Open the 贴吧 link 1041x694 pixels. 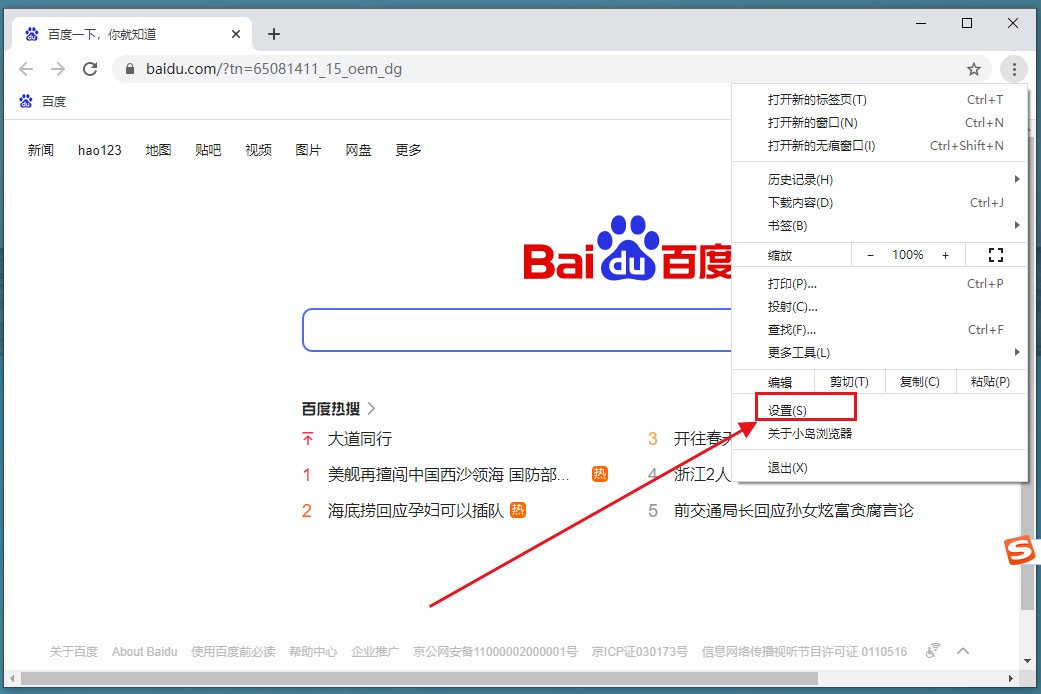click(208, 150)
